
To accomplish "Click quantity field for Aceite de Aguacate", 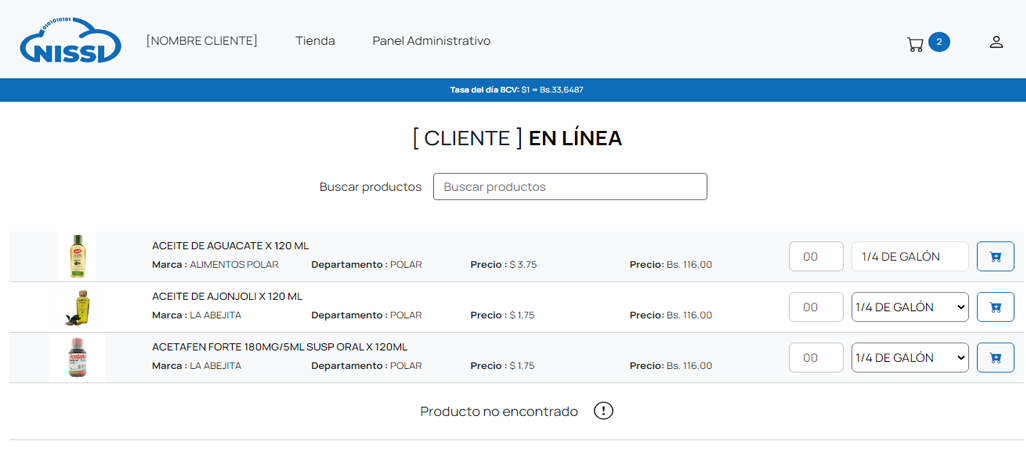I will coord(816,257).
